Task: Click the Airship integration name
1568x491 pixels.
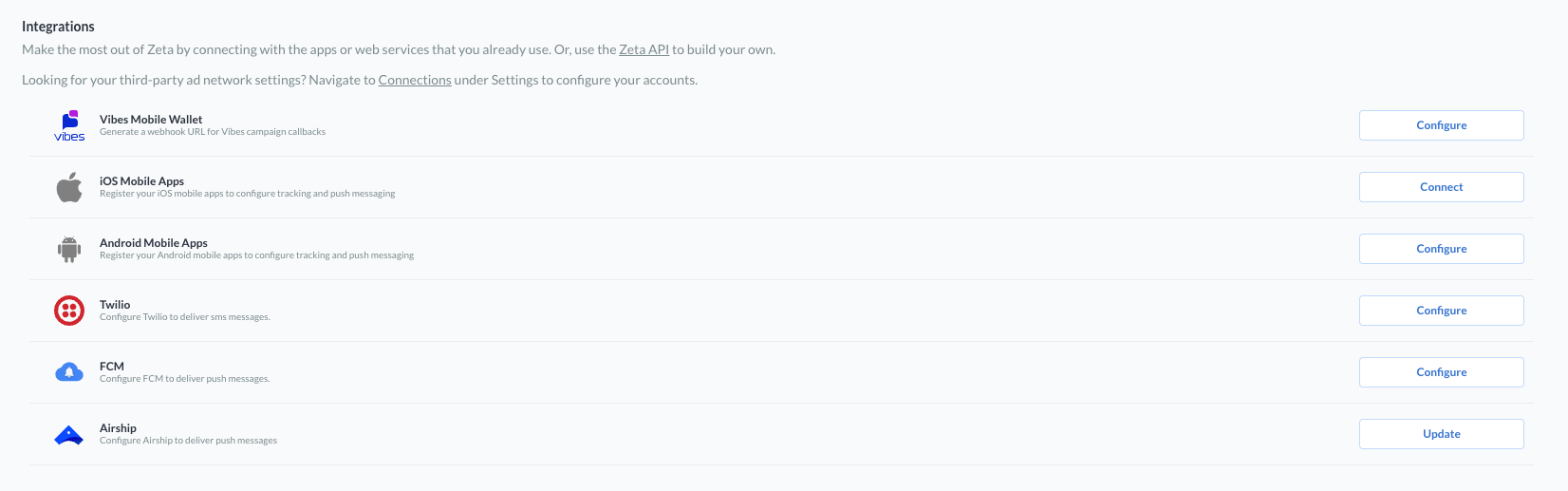Action: tap(118, 428)
